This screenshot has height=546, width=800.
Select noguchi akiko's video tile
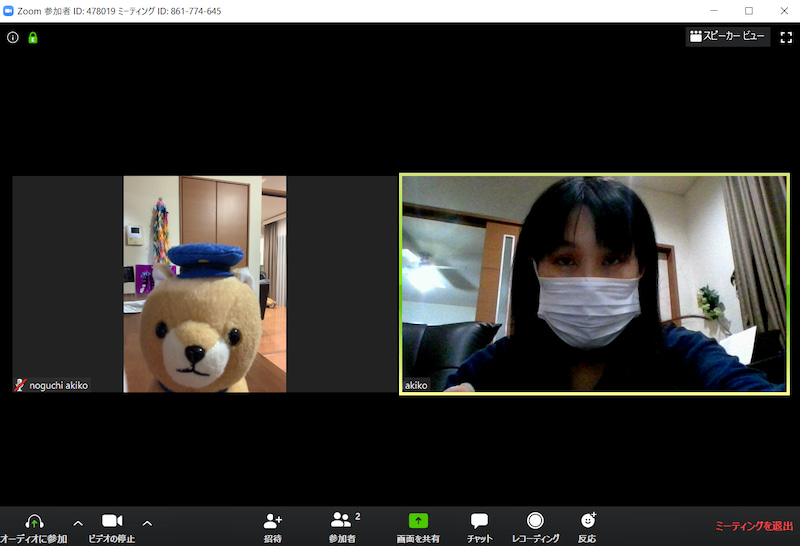[205, 284]
